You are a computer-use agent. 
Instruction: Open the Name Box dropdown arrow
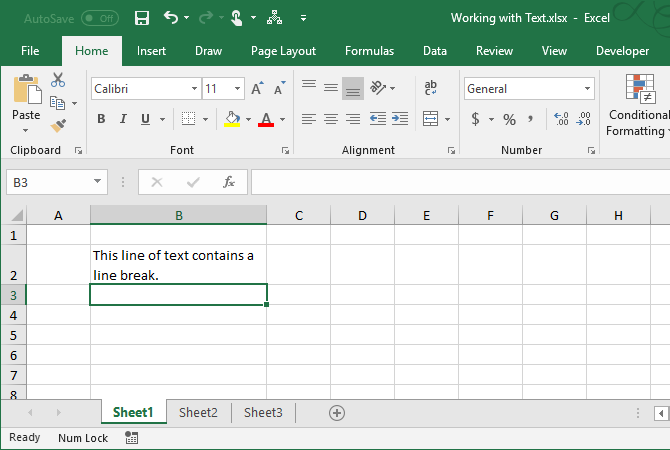(97, 182)
